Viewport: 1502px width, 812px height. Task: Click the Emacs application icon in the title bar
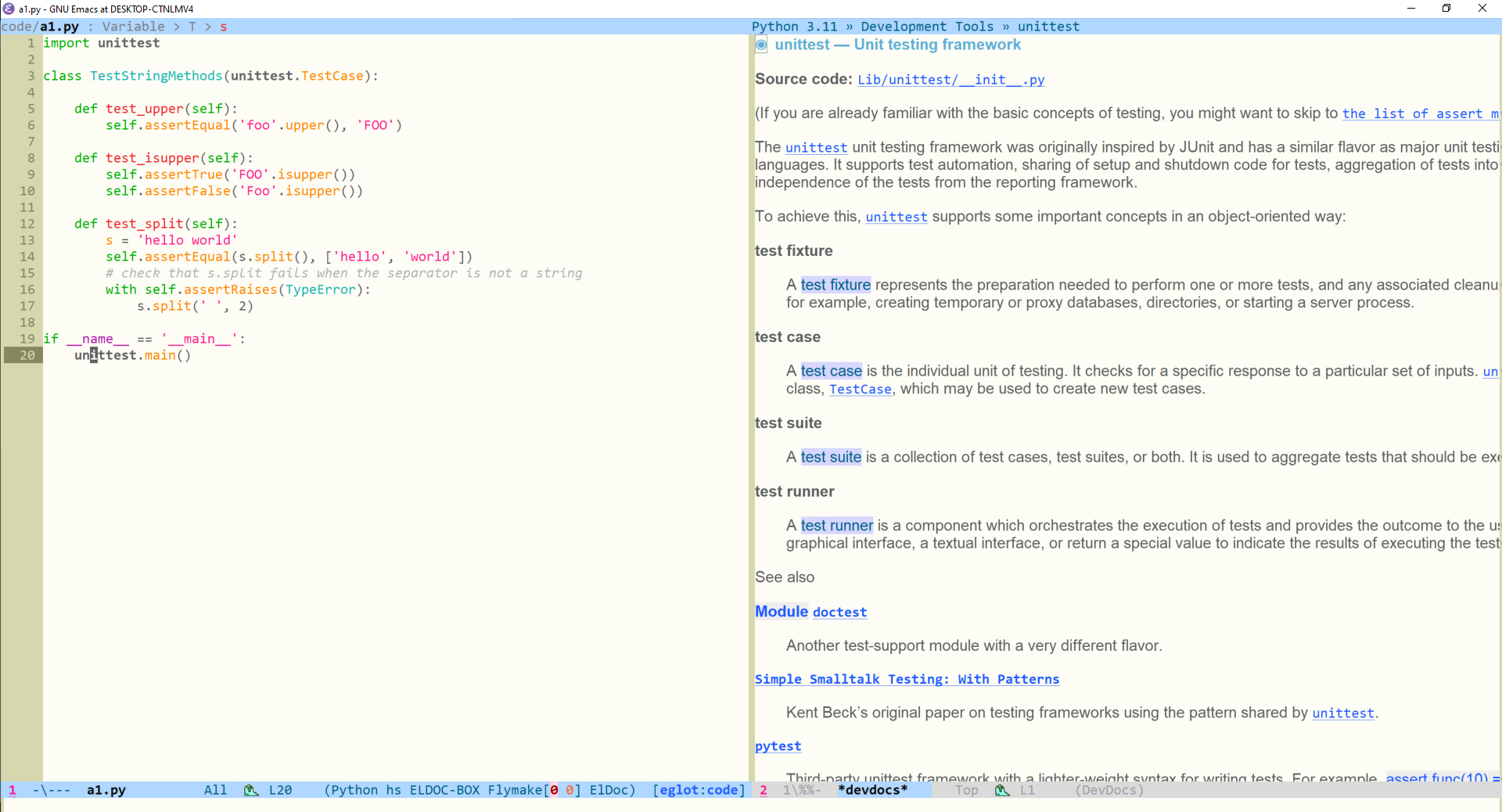pos(8,9)
